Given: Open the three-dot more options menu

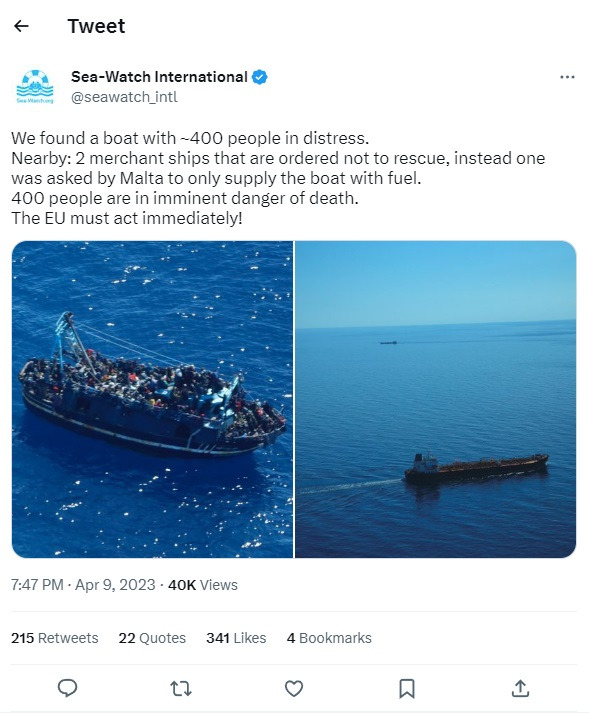Looking at the screenshot, I should (x=567, y=77).
